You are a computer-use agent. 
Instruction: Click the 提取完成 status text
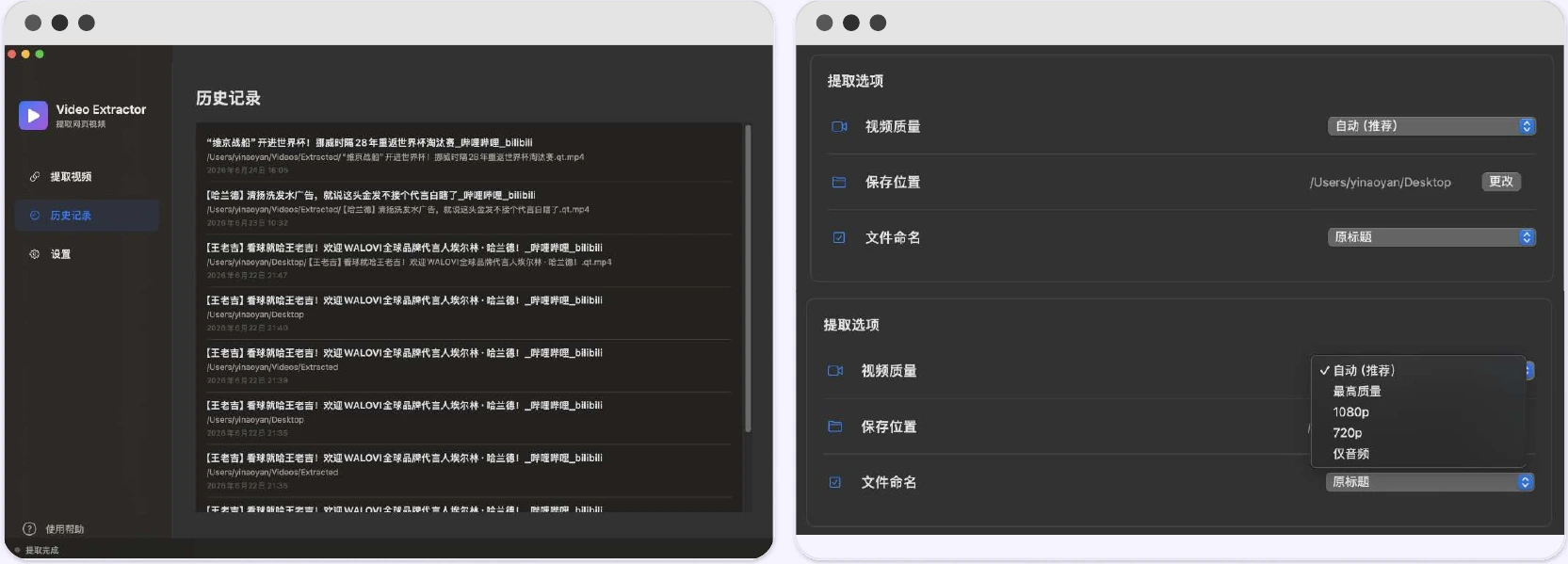[x=41, y=550]
